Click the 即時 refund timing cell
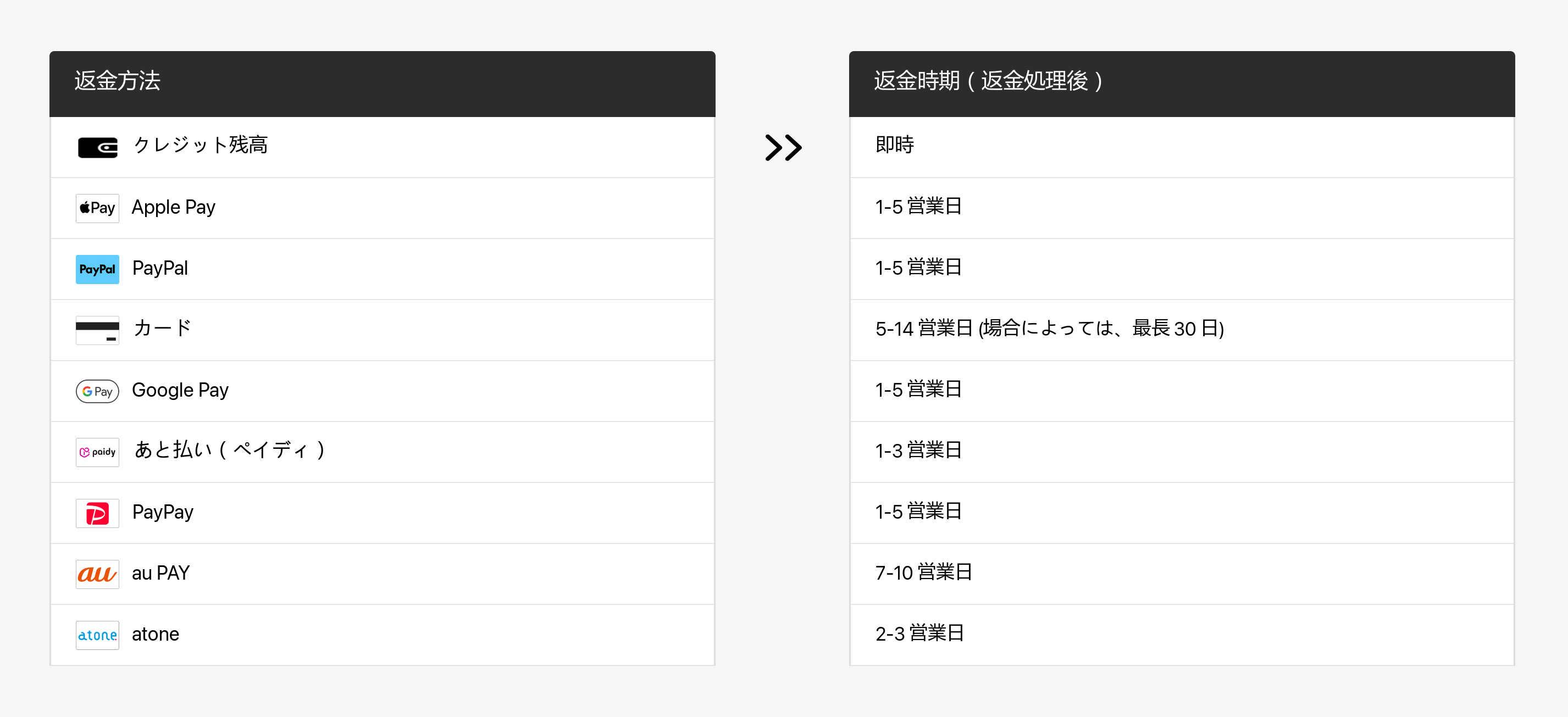The height and width of the screenshot is (717, 1568). [x=894, y=145]
